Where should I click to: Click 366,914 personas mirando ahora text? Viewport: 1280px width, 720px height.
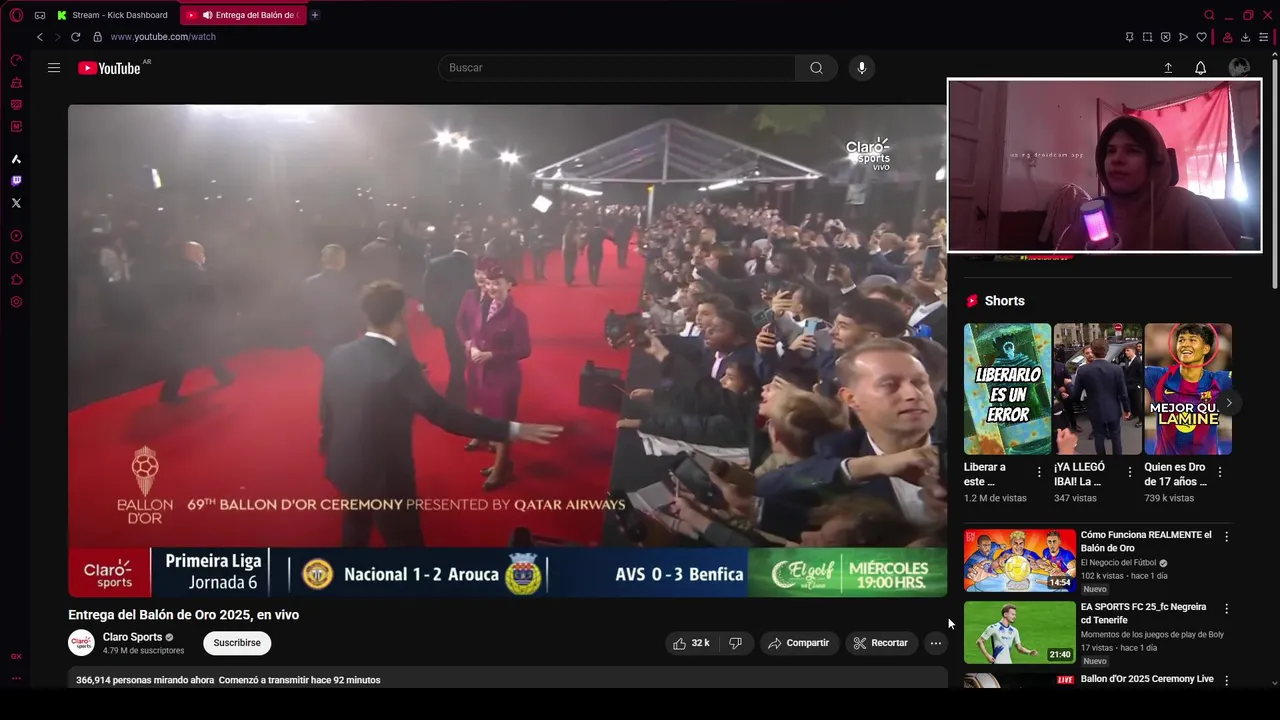(x=145, y=680)
